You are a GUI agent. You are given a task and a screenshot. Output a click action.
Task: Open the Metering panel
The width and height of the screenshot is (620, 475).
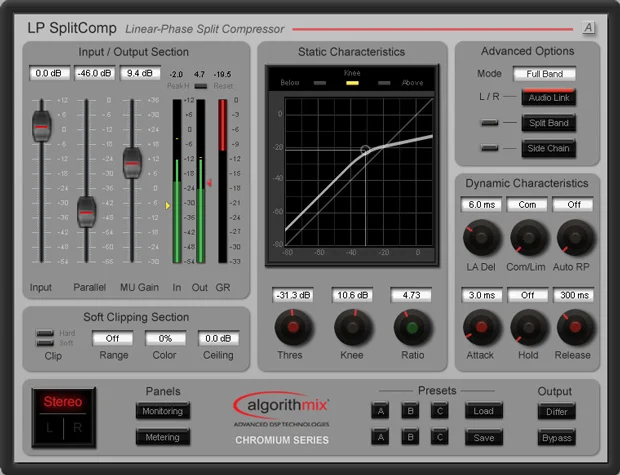163,437
